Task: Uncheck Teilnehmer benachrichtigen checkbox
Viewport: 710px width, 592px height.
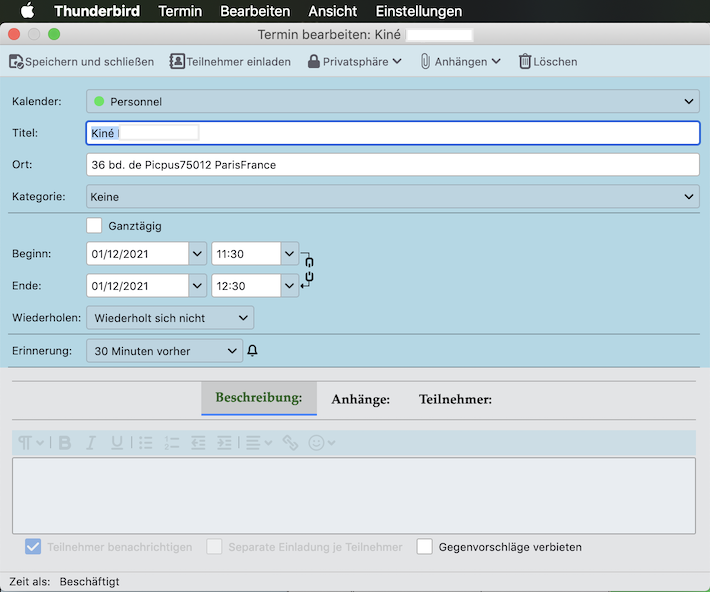Action: [33, 547]
